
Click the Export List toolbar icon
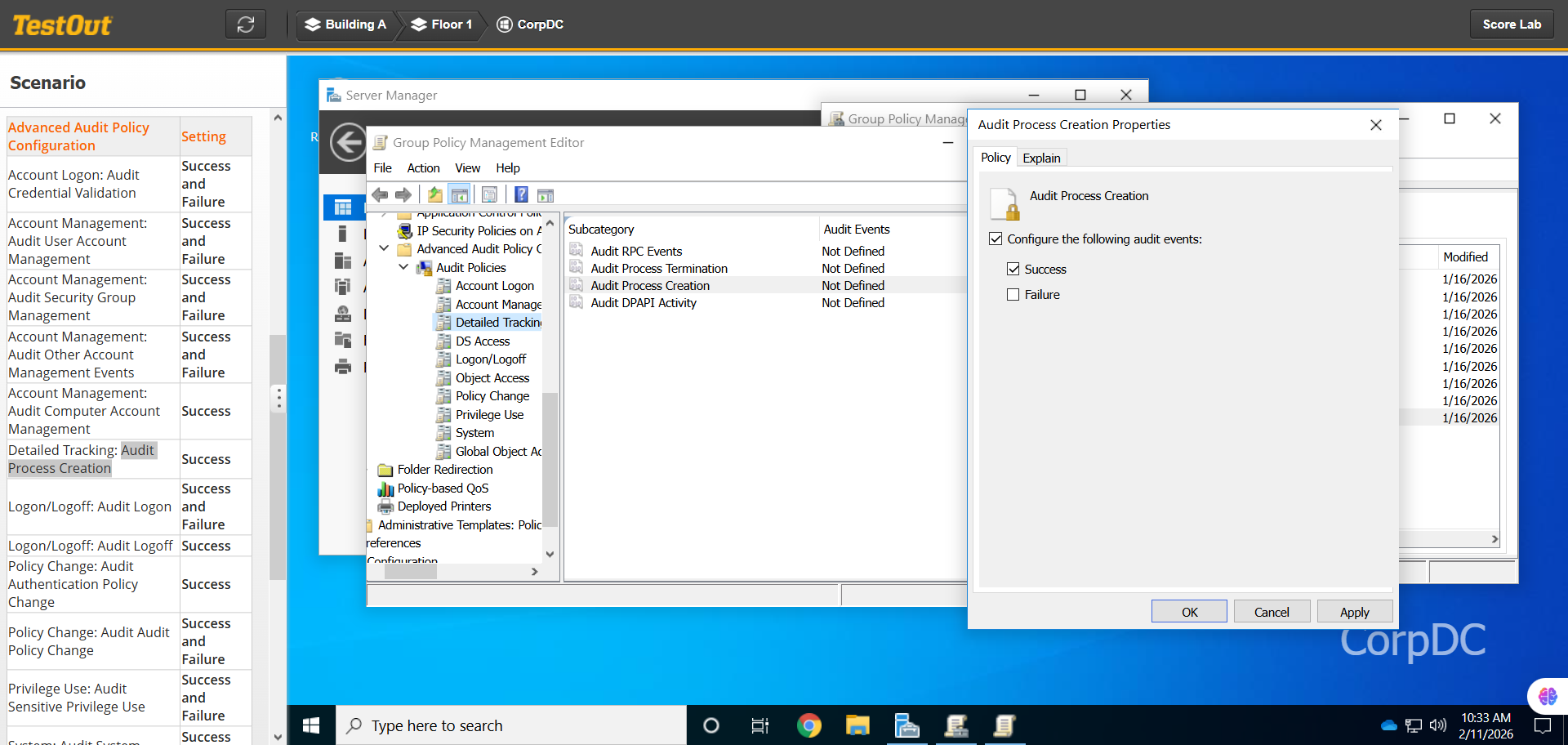[x=489, y=194]
